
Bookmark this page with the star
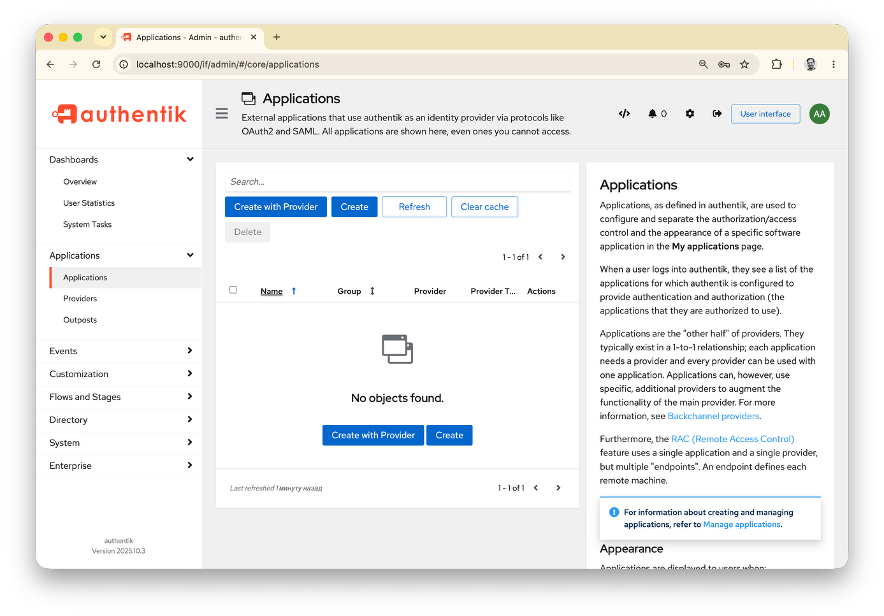point(745,64)
